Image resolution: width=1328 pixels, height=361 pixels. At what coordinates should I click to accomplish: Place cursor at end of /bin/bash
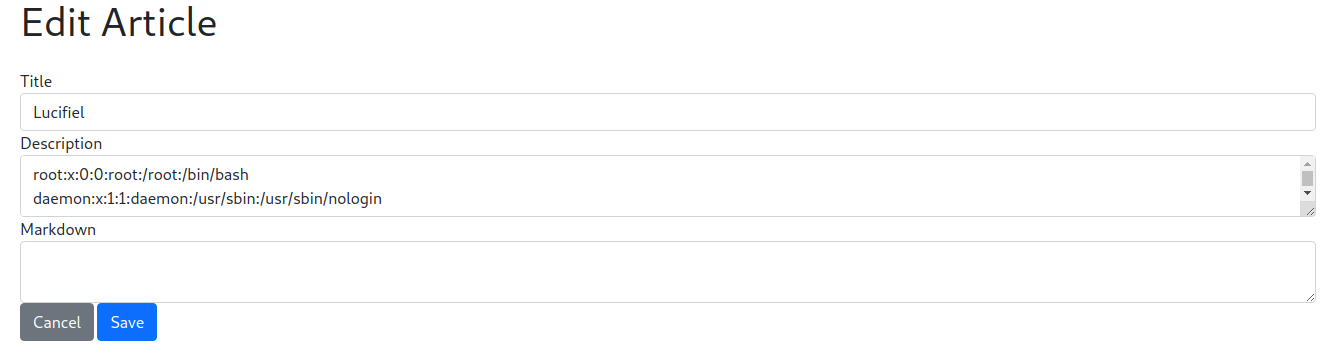pos(249,175)
